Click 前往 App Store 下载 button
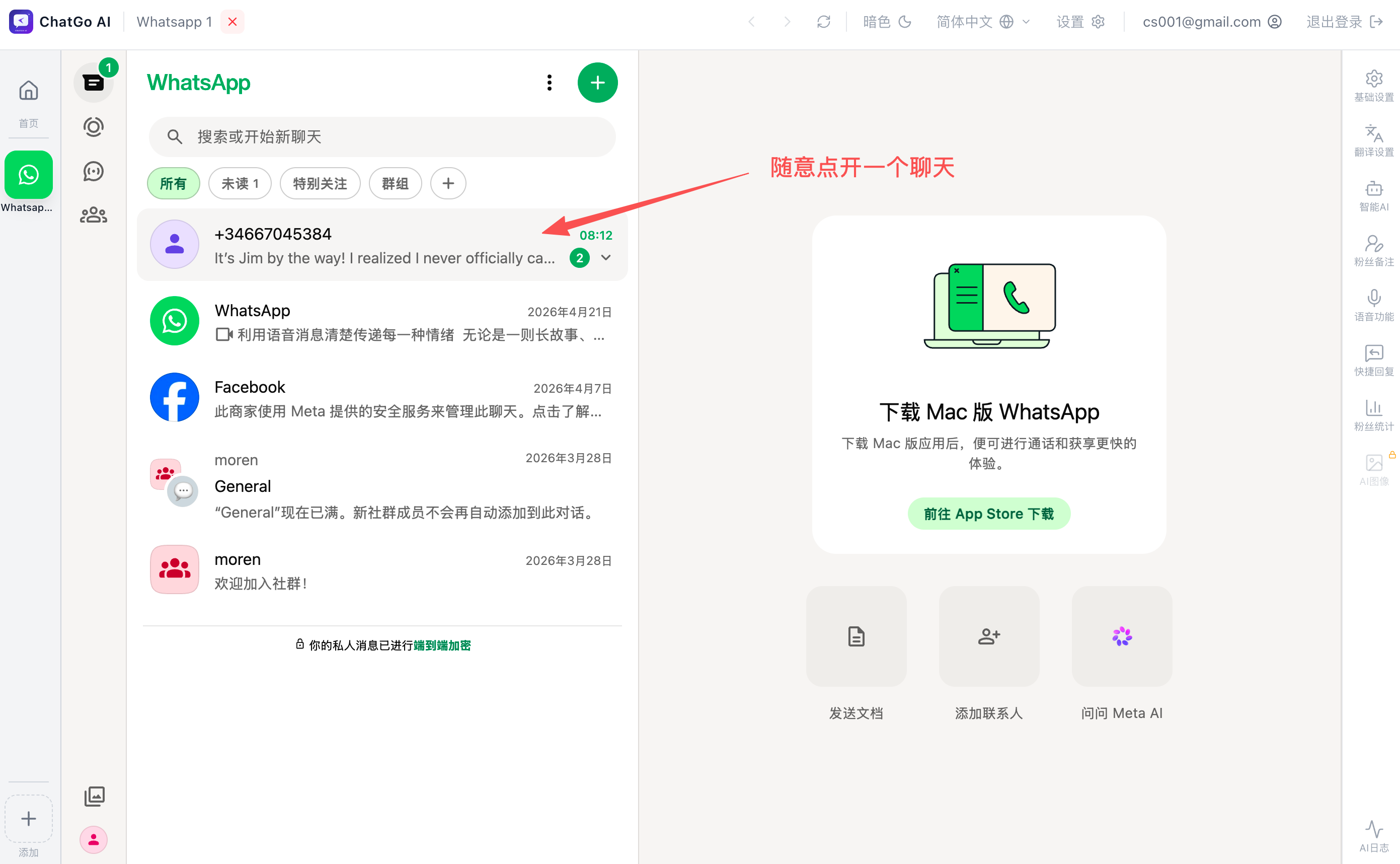The width and height of the screenshot is (1400, 864). tap(989, 514)
